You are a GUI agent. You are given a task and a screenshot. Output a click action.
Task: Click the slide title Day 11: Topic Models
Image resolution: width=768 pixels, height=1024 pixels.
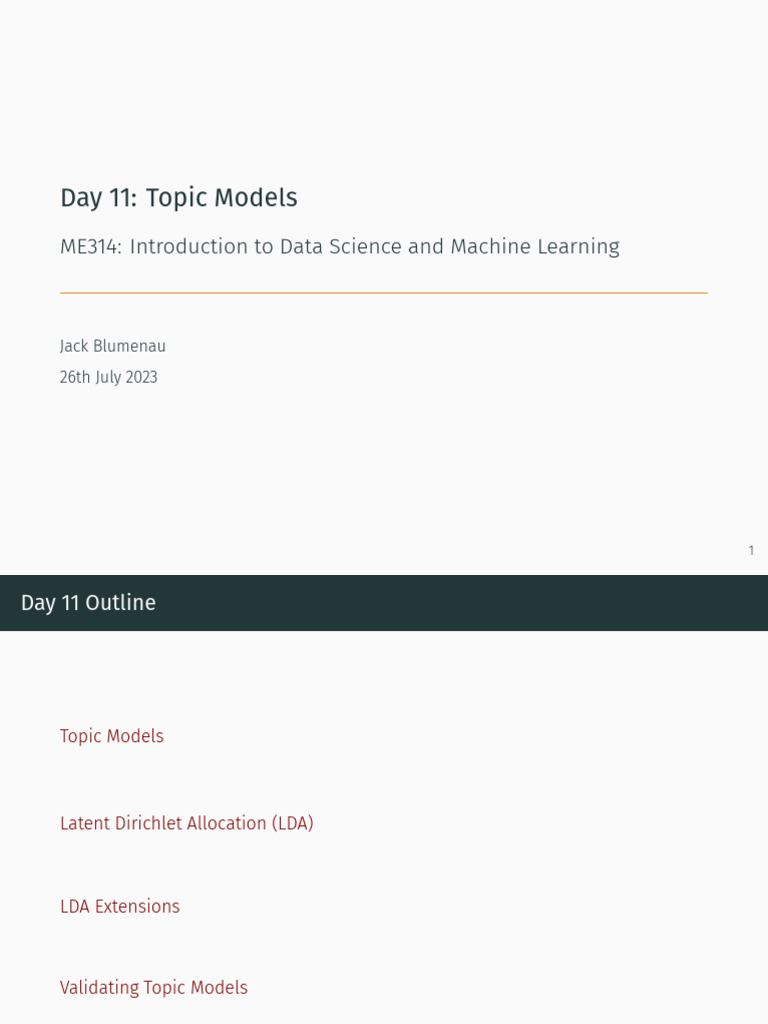coord(179,198)
